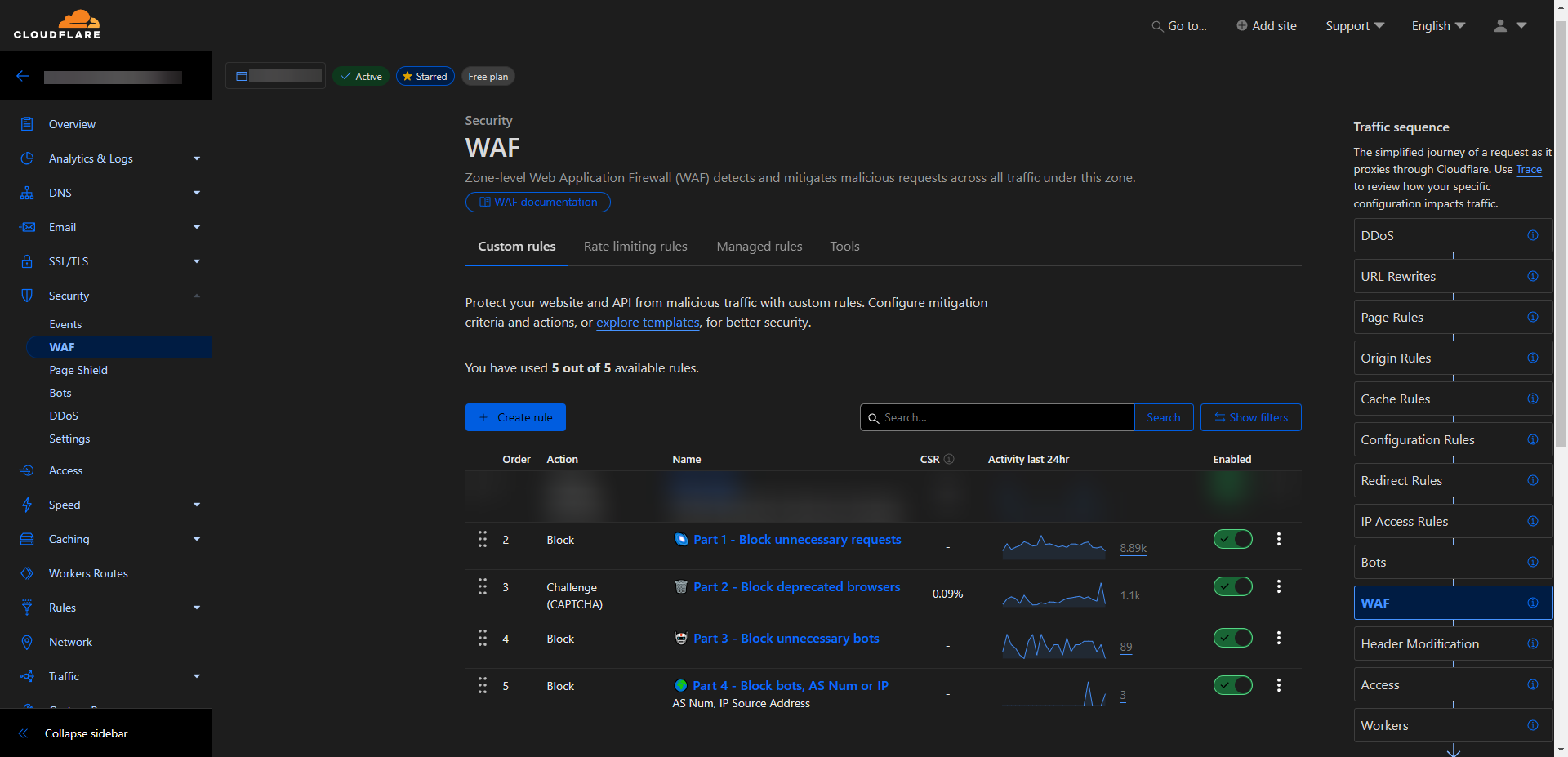Viewport: 1568px width, 757px height.
Task: Disable Part 3 Block unnecessary bots rule
Action: 1232,638
